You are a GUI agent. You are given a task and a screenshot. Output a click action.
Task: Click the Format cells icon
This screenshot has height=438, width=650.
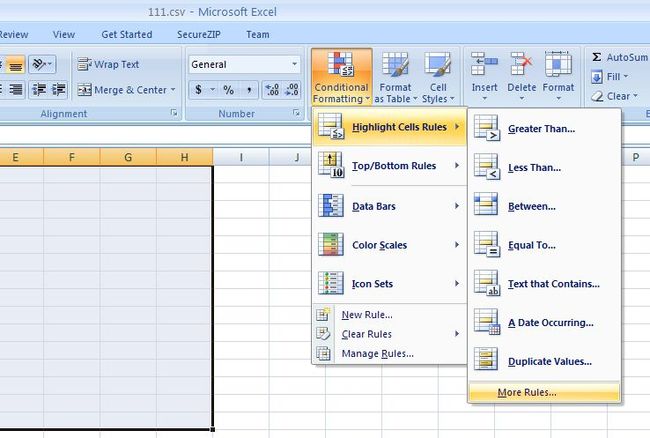click(x=558, y=64)
